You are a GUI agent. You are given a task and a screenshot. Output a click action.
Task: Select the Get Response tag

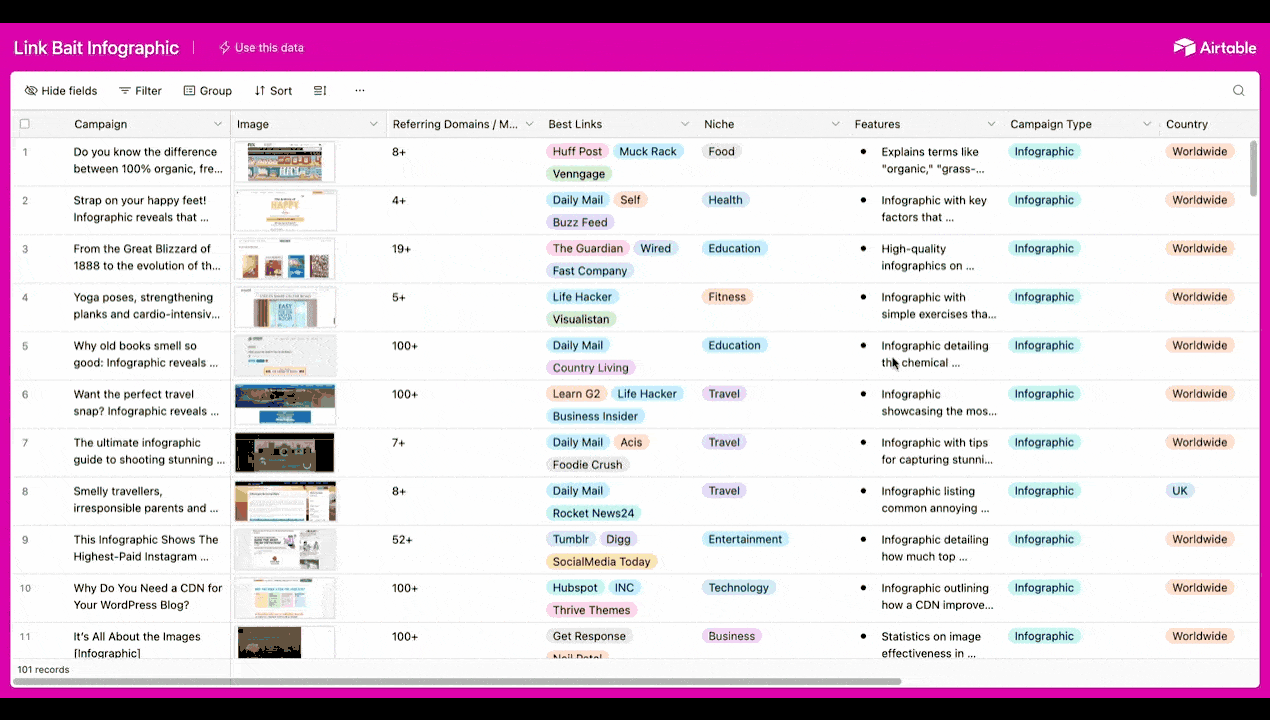tap(589, 637)
